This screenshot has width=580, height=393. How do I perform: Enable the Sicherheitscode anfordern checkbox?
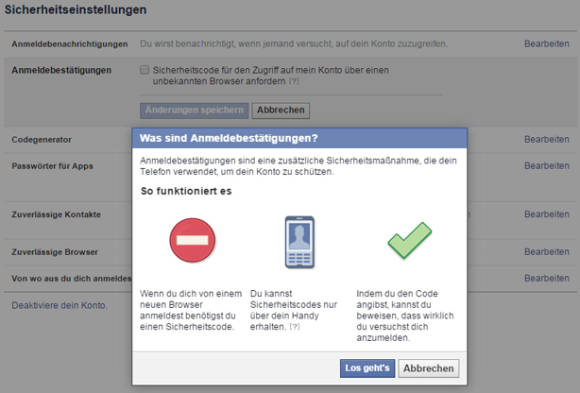pos(145,70)
